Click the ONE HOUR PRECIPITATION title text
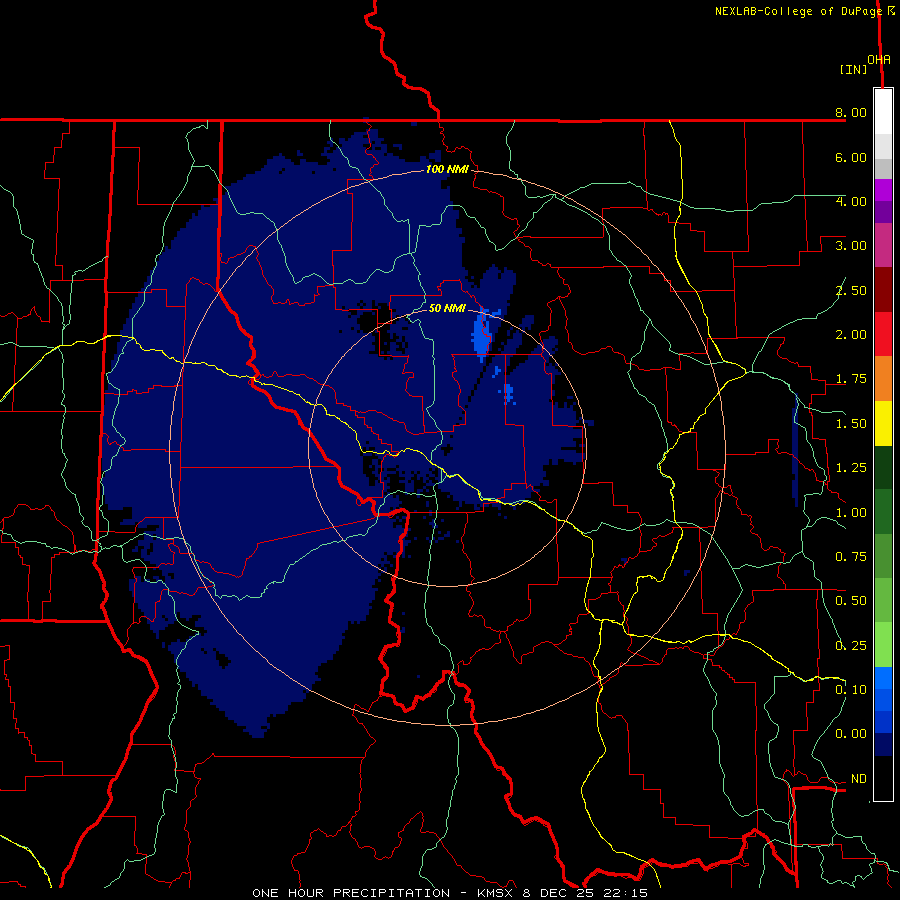The image size is (900, 900). [x=351, y=893]
